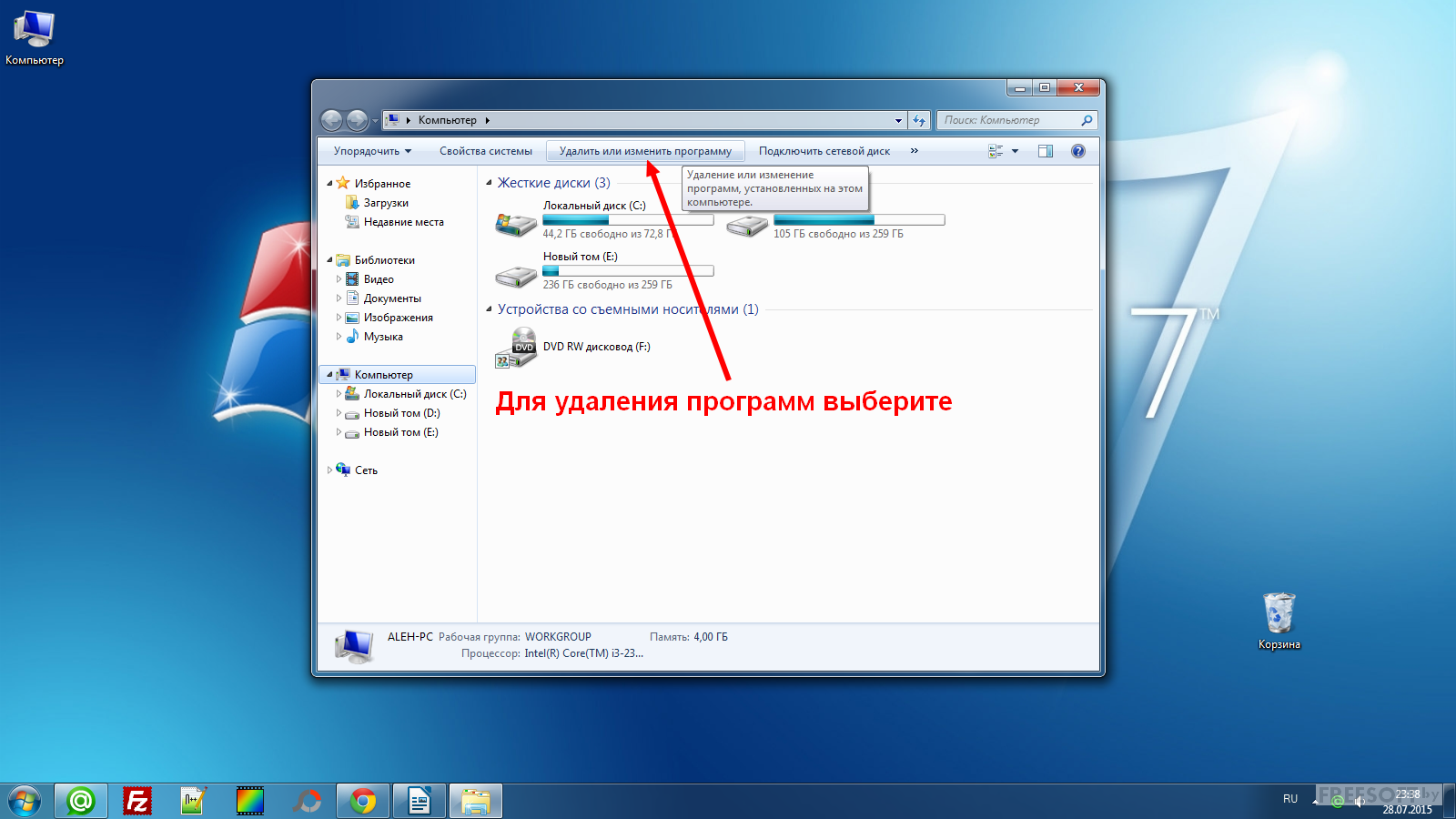
Task: Expand the Видео library node
Action: coord(339,279)
